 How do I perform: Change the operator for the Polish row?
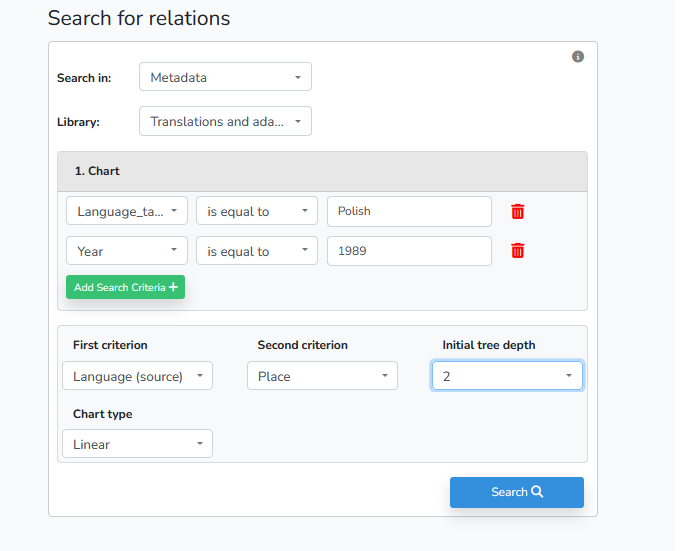pos(257,211)
